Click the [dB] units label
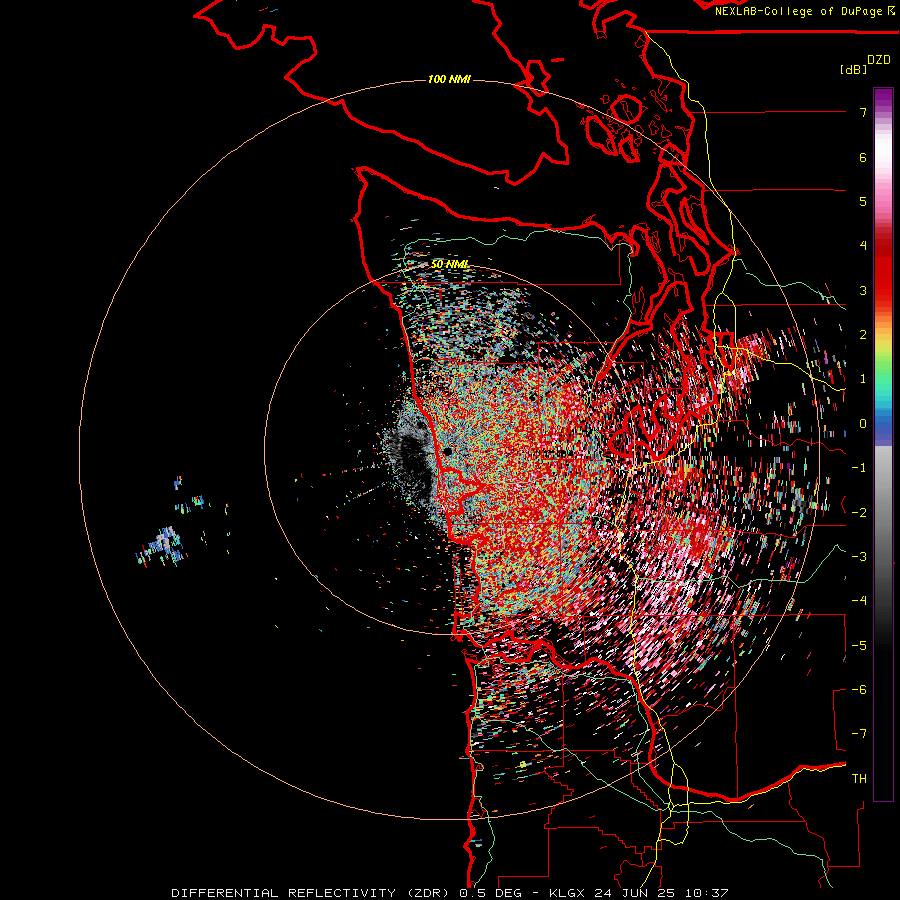Viewport: 900px width, 900px height. coord(854,69)
